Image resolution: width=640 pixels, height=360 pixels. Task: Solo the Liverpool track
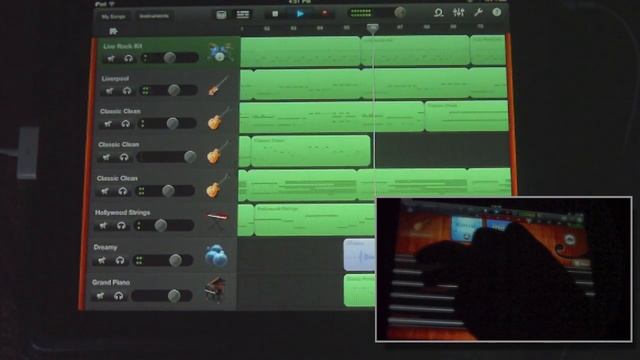(x=127, y=91)
